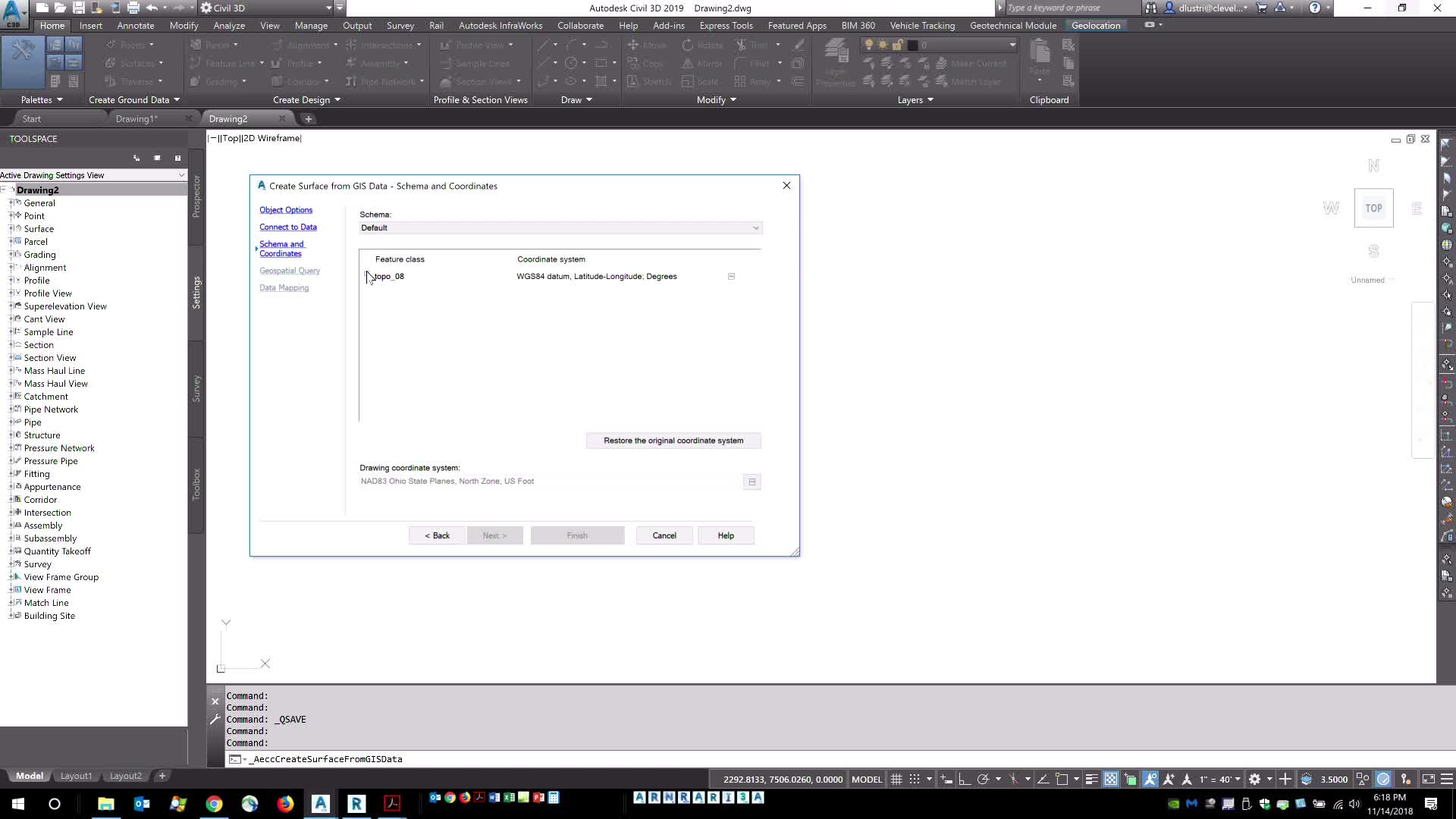Expand the Active Drawing Settings View dropdown

(x=181, y=175)
